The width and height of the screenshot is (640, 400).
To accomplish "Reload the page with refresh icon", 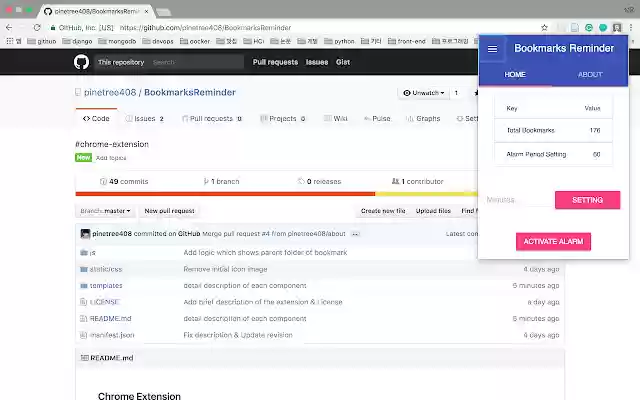I will [37, 27].
